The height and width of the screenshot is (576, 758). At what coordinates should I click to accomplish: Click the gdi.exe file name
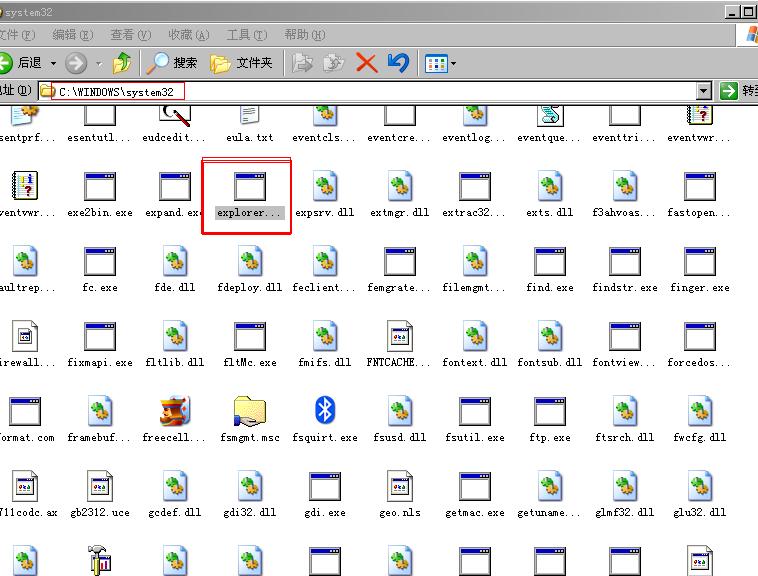[x=325, y=512]
